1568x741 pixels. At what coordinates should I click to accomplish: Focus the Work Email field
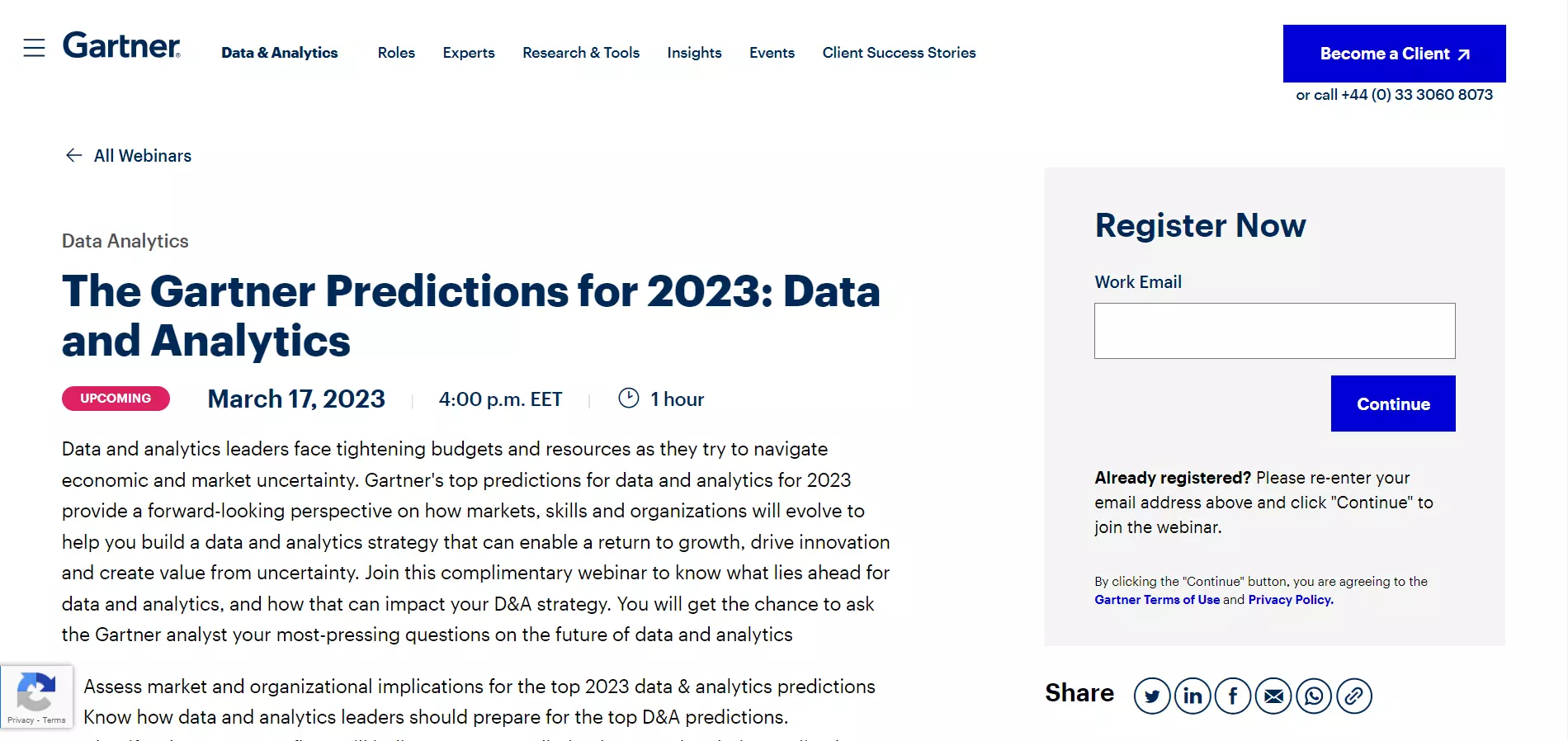[x=1274, y=331]
